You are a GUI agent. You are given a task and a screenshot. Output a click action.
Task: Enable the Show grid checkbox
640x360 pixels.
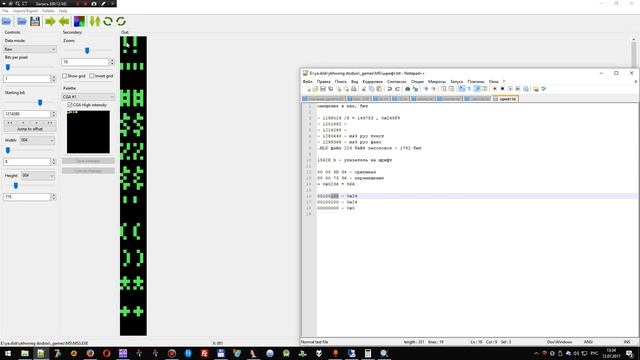(64, 76)
